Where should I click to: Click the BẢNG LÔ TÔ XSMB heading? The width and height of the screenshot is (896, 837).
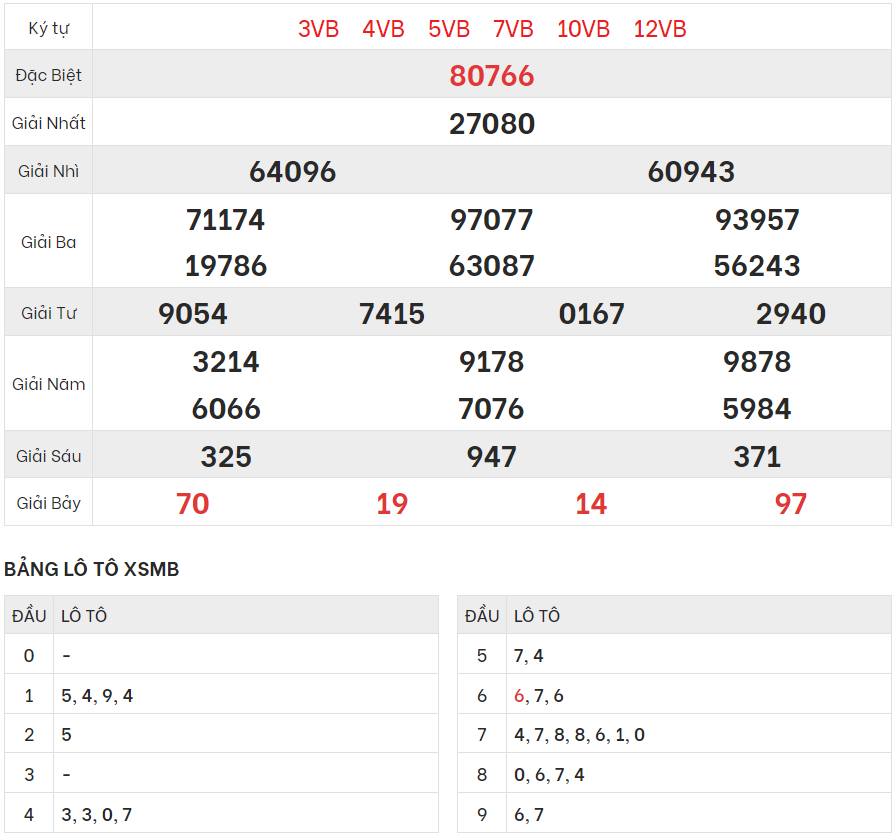click(x=92, y=570)
